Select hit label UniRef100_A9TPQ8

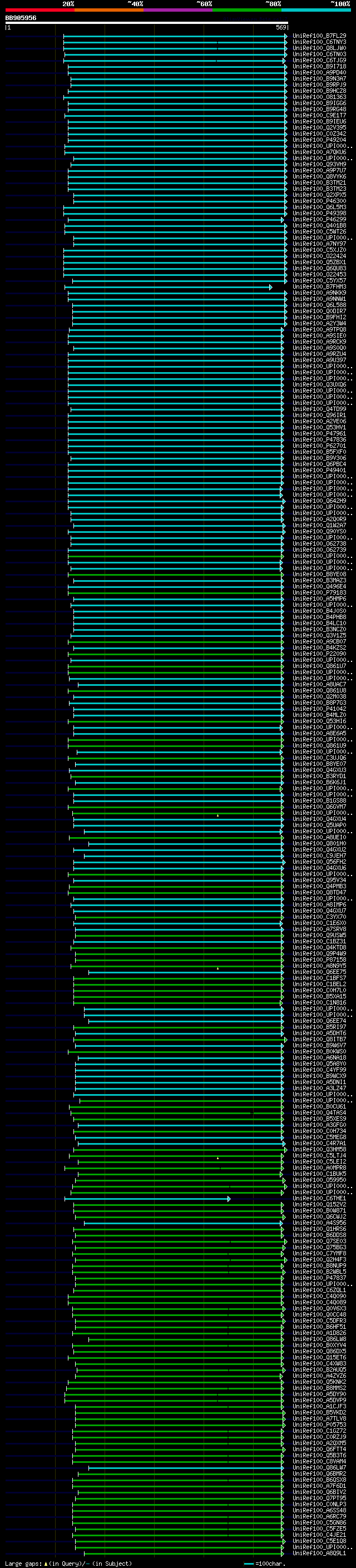(319, 329)
